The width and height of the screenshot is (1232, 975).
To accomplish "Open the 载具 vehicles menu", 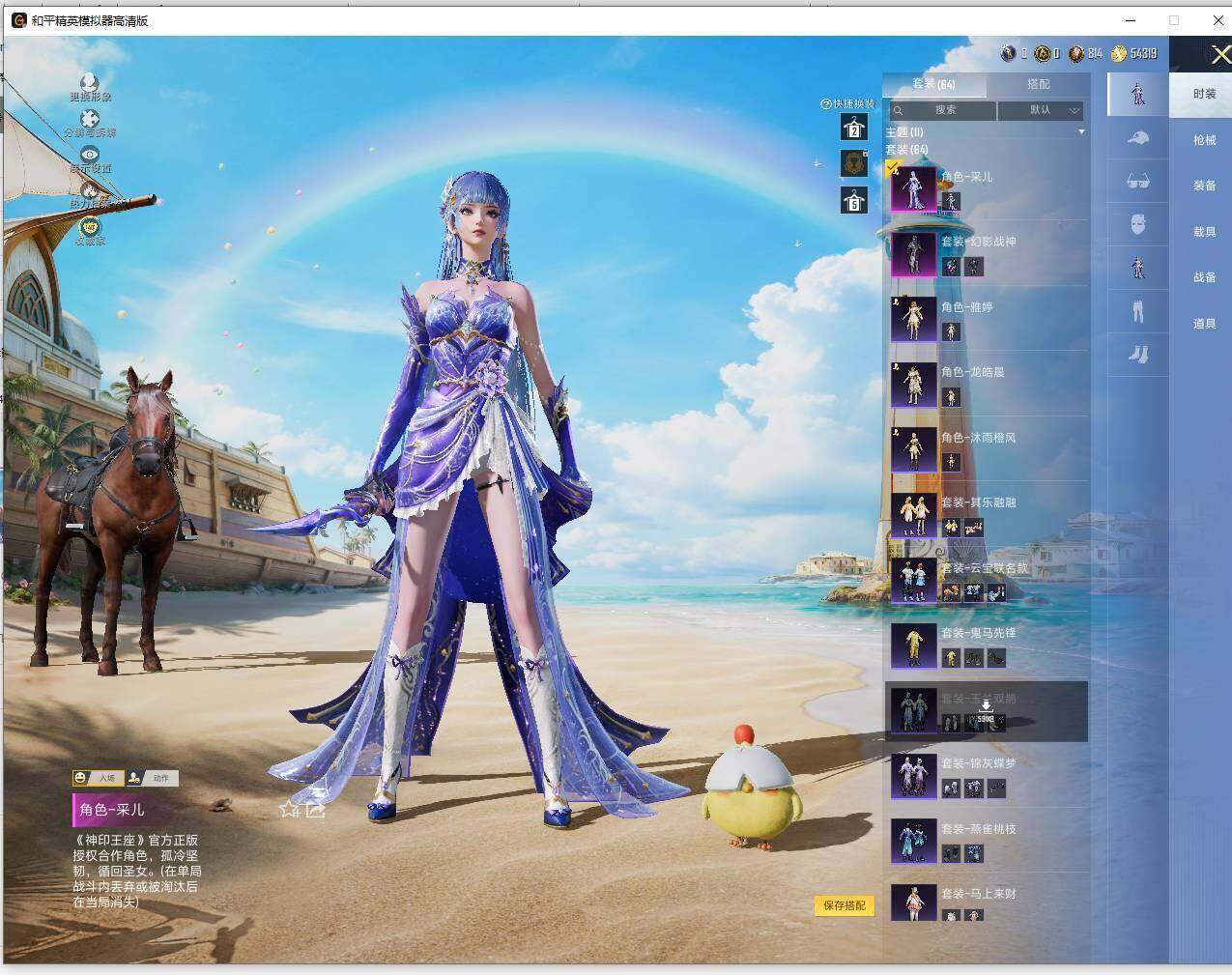I will pos(1204,232).
